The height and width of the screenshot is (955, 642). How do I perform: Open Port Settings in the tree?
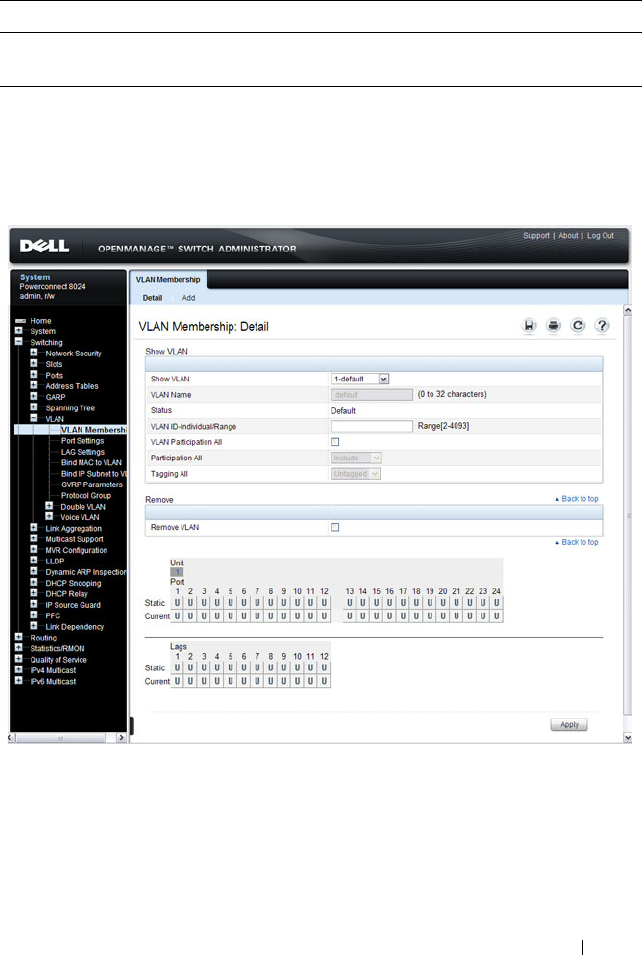click(82, 441)
